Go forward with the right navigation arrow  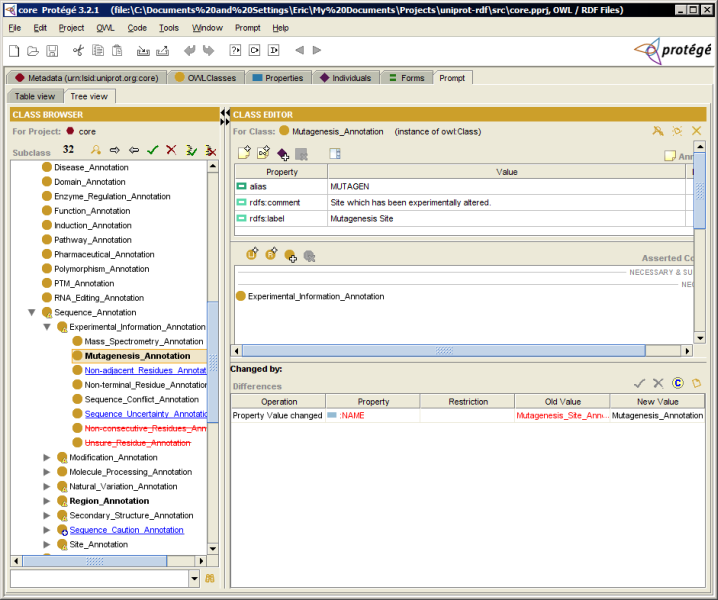point(316,50)
